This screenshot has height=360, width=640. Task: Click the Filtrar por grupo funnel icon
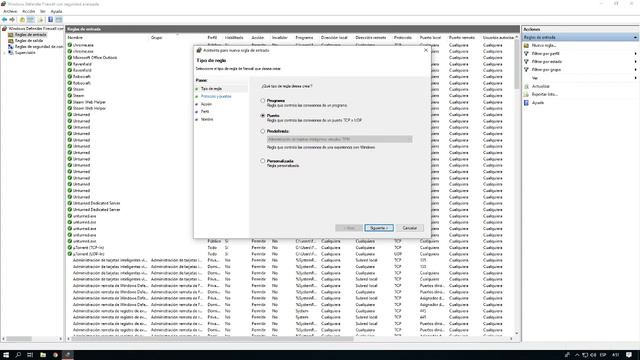pyautogui.click(x=526, y=70)
